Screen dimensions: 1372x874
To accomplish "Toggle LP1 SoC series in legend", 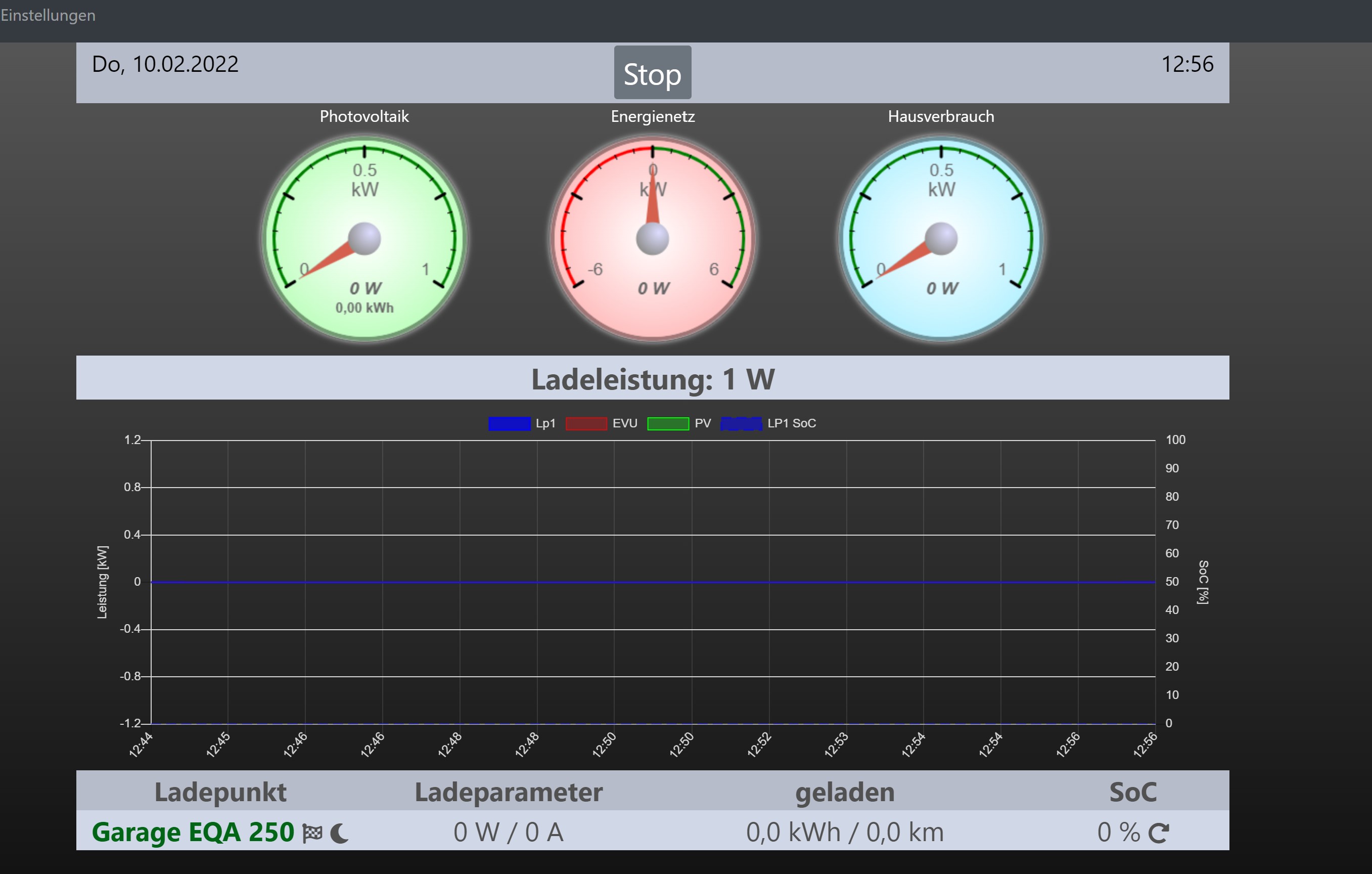I will pyautogui.click(x=741, y=424).
